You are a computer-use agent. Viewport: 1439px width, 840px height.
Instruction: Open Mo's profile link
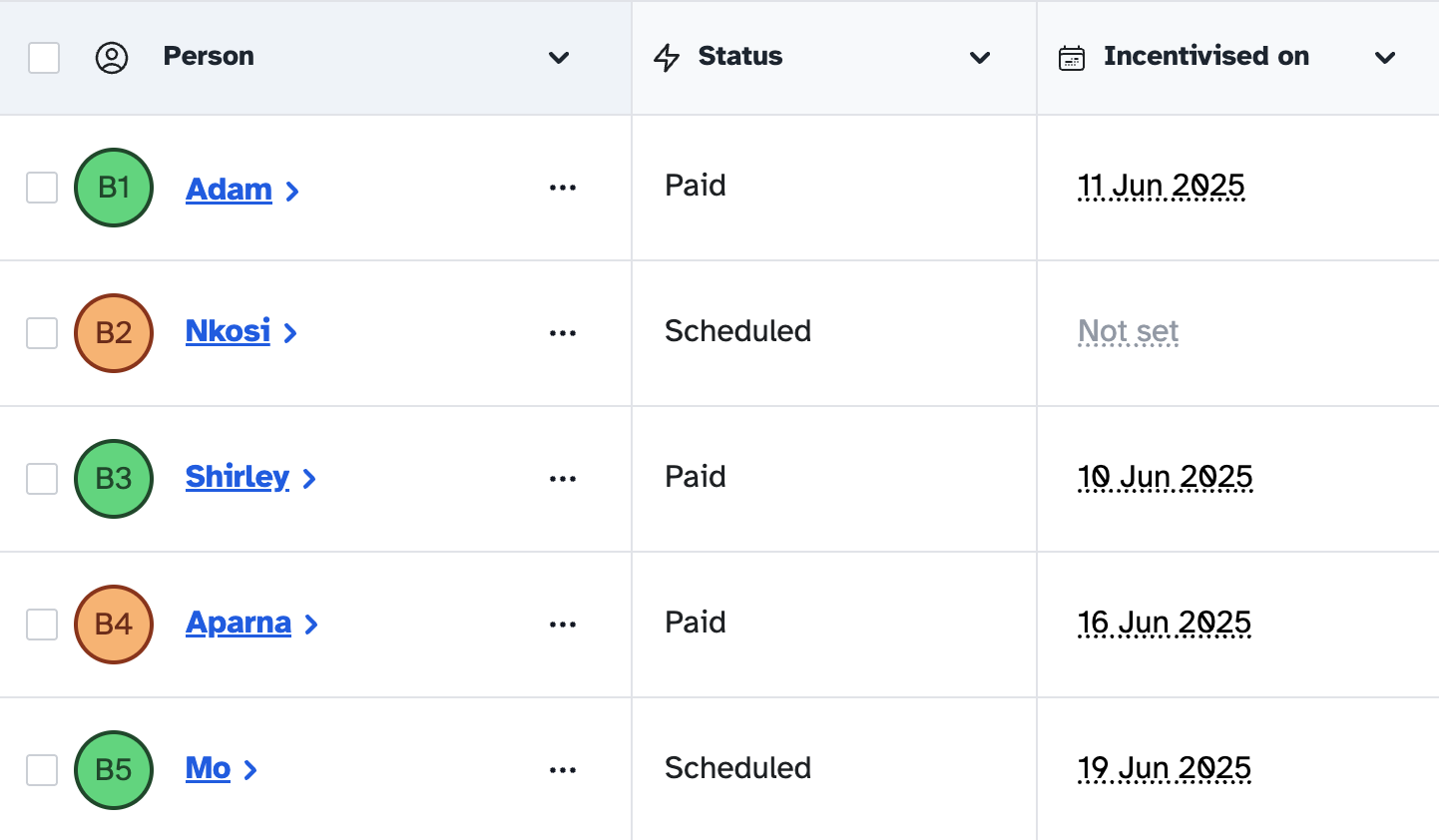(208, 768)
